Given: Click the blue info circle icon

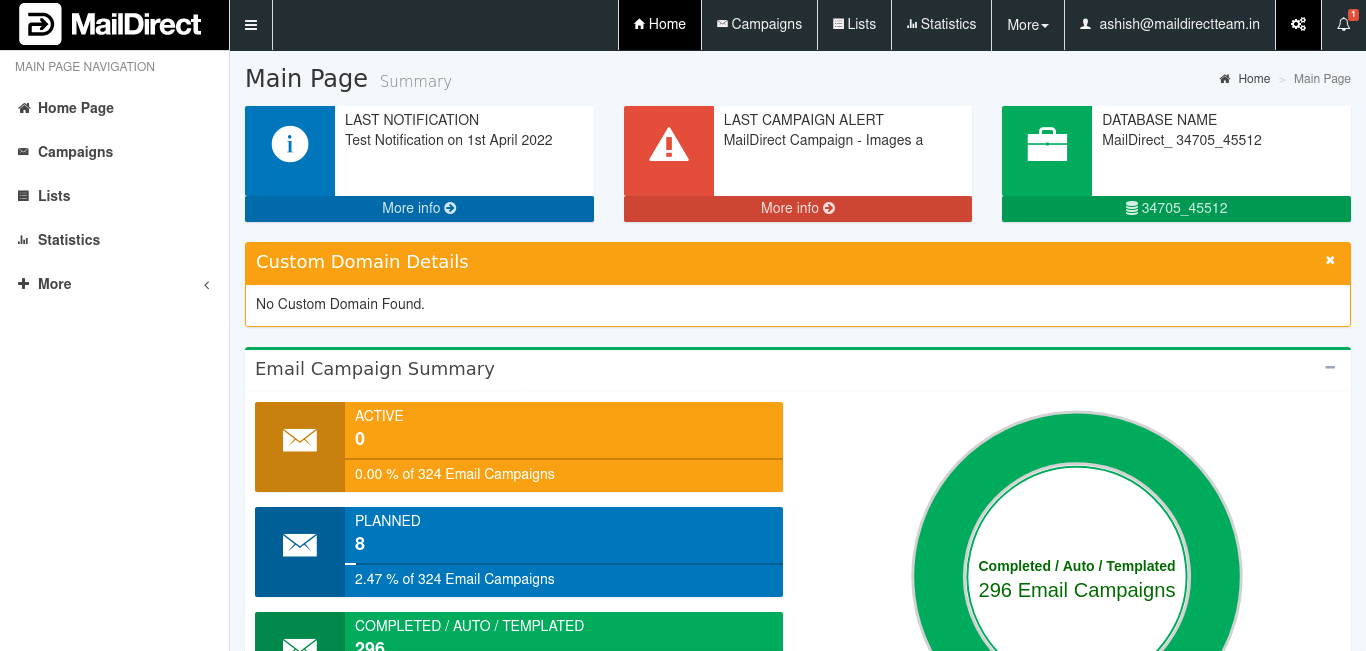Looking at the screenshot, I should tap(290, 145).
